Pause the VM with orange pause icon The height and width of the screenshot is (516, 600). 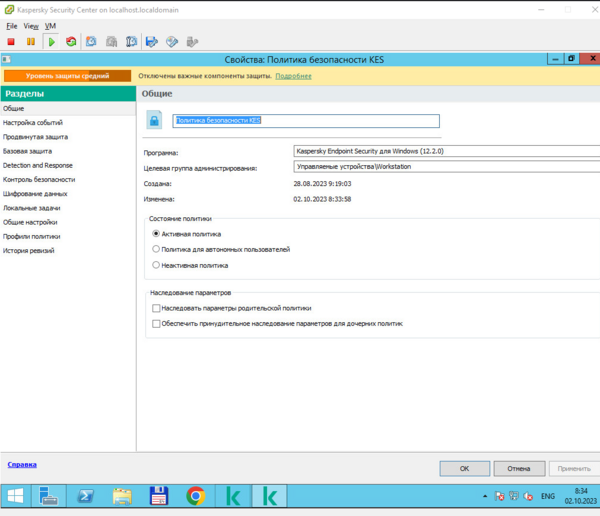(31, 41)
